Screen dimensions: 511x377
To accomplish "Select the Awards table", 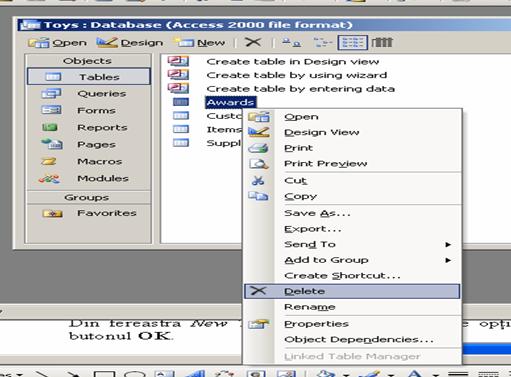I will (230, 102).
